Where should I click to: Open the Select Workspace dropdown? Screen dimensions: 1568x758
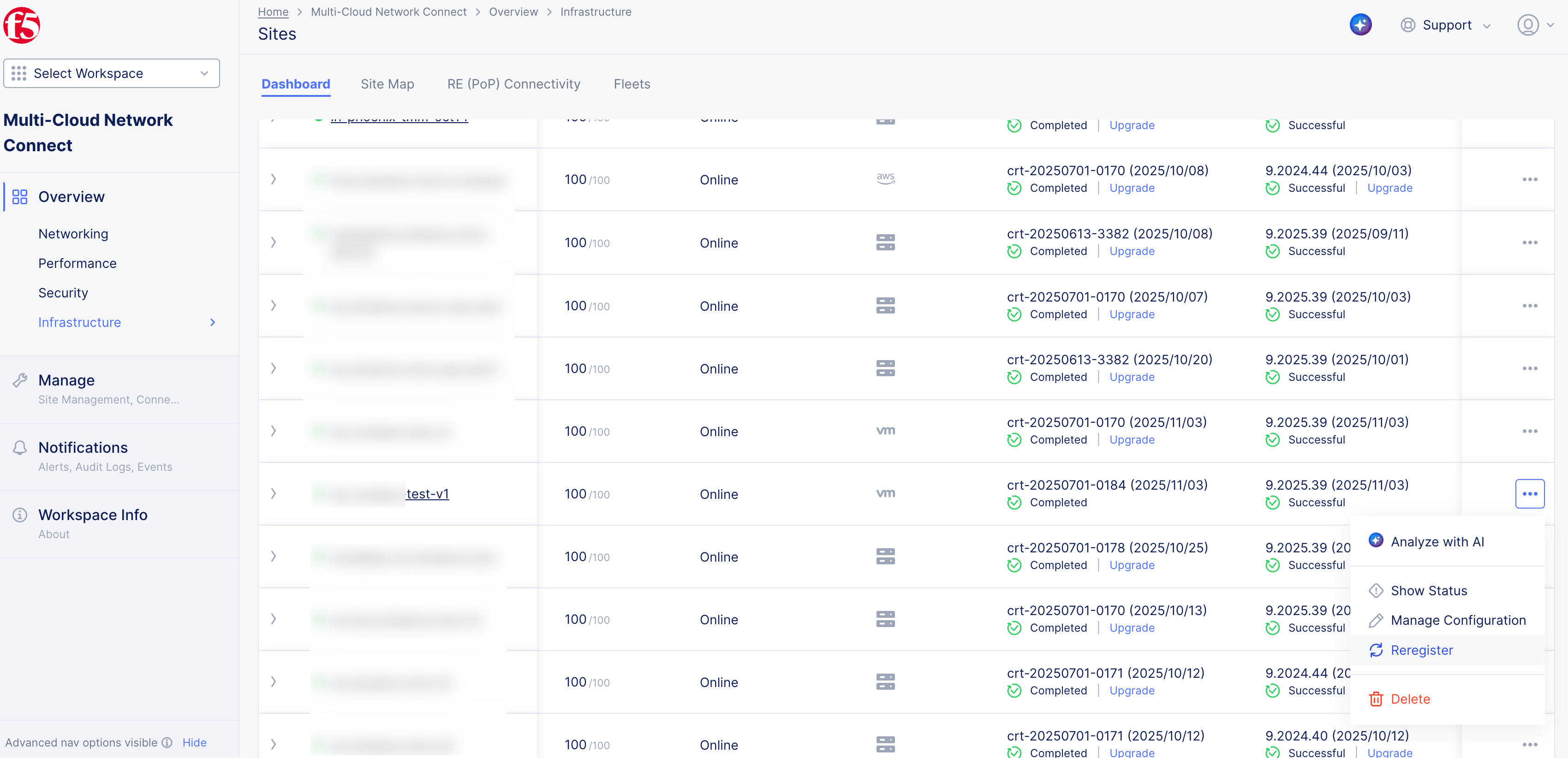pyautogui.click(x=111, y=73)
